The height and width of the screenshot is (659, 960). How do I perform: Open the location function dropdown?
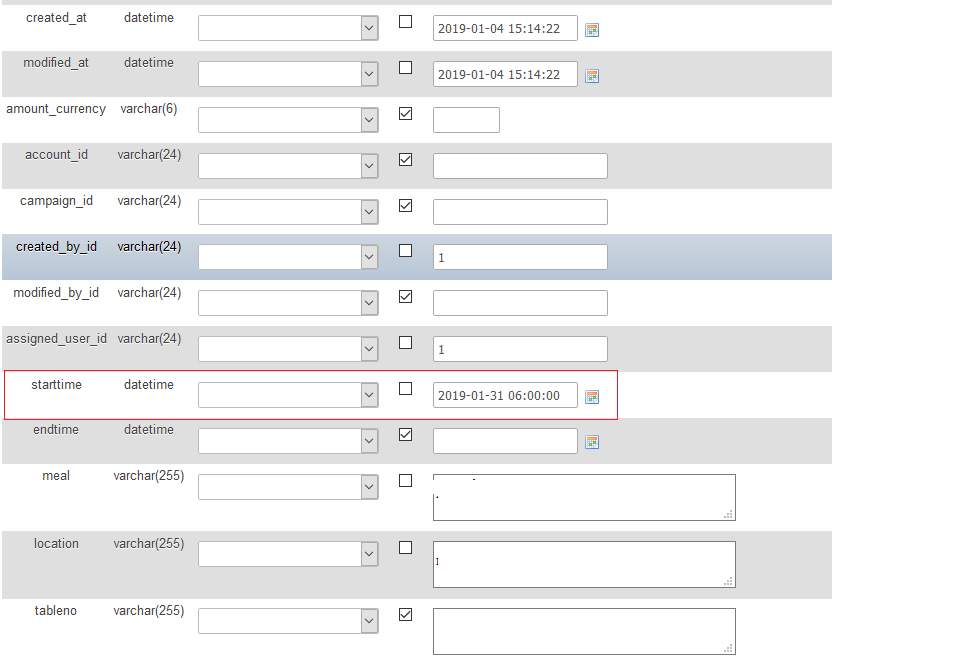click(288, 554)
